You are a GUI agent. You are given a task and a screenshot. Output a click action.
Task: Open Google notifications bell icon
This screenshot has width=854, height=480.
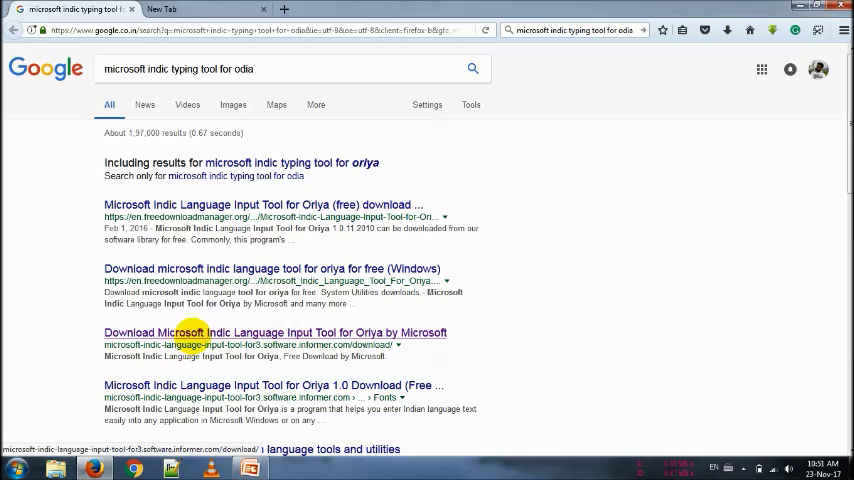(x=790, y=69)
